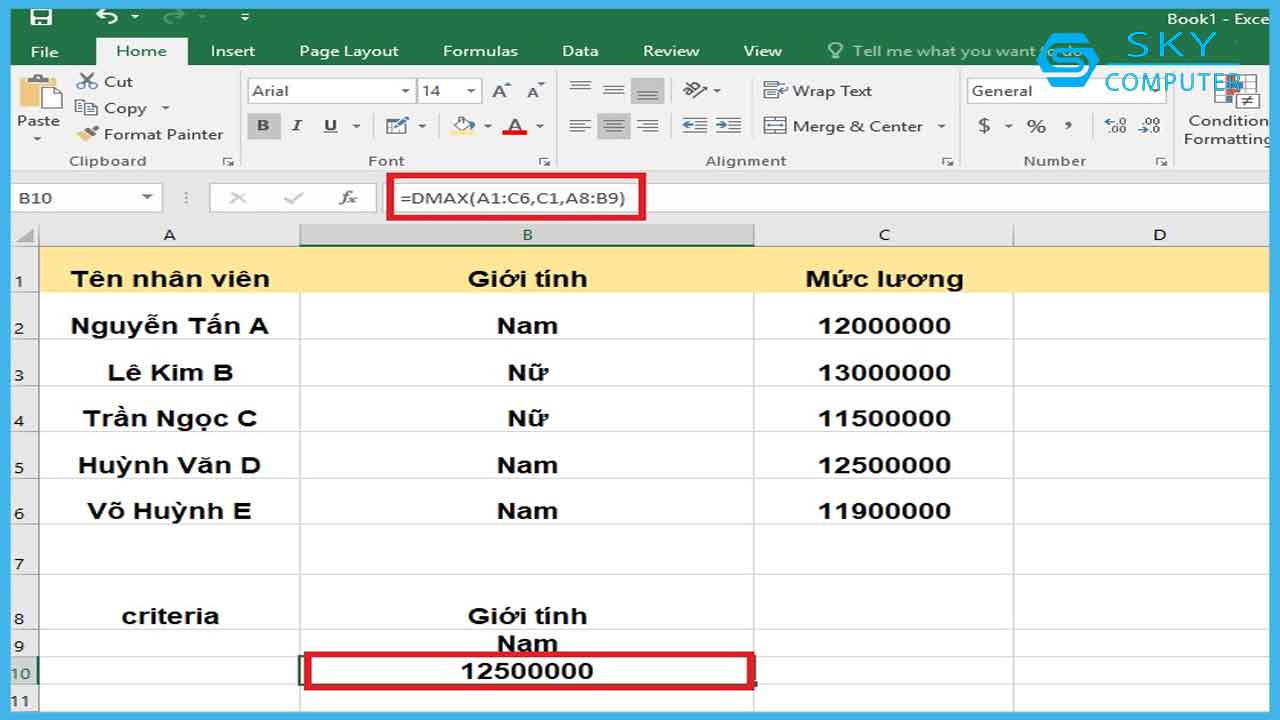The height and width of the screenshot is (720, 1280).
Task: Open the Font Color dropdown arrow
Action: pyautogui.click(x=540, y=126)
